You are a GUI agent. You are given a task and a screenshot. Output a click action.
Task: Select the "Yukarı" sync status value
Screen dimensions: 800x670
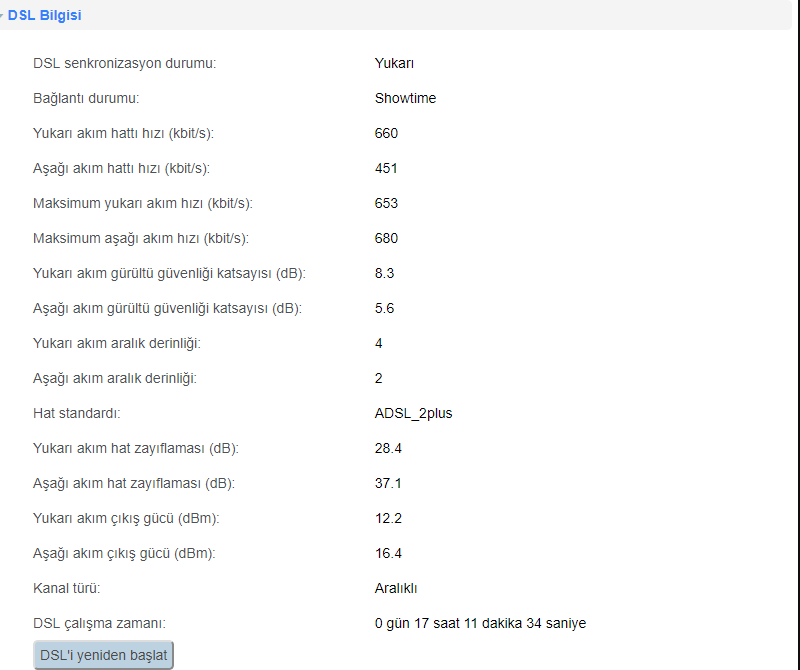(x=394, y=63)
